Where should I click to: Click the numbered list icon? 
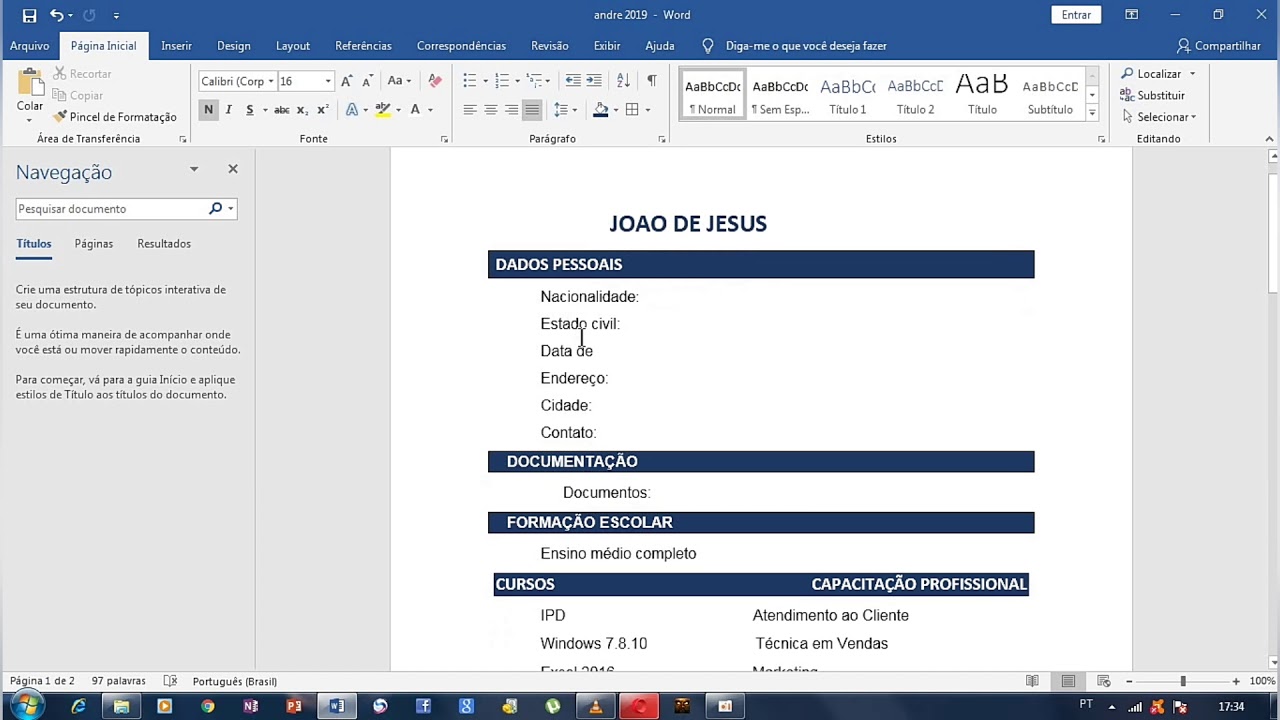502,81
